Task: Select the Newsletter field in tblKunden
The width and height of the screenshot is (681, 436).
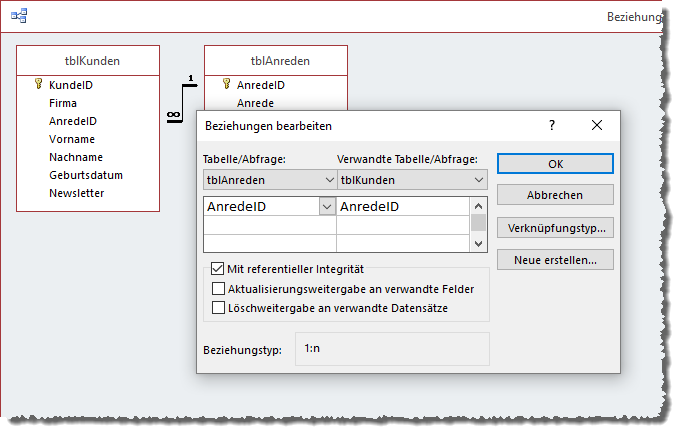Action: (x=76, y=193)
